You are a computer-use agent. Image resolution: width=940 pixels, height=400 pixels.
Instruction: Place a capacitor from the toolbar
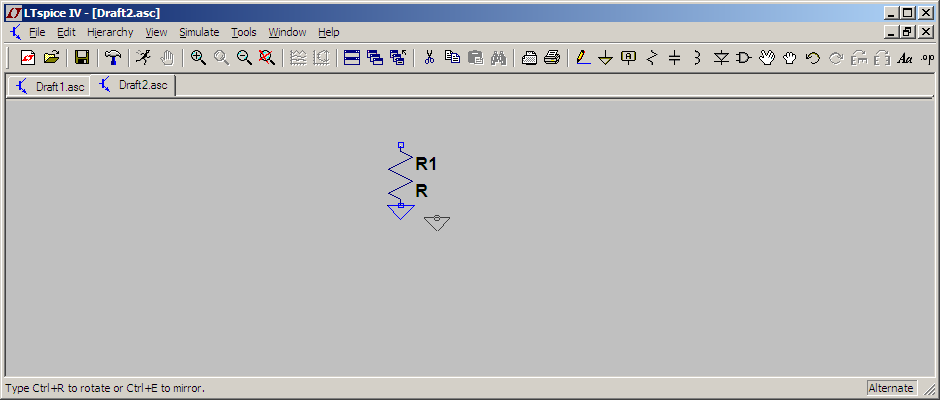tap(674, 58)
